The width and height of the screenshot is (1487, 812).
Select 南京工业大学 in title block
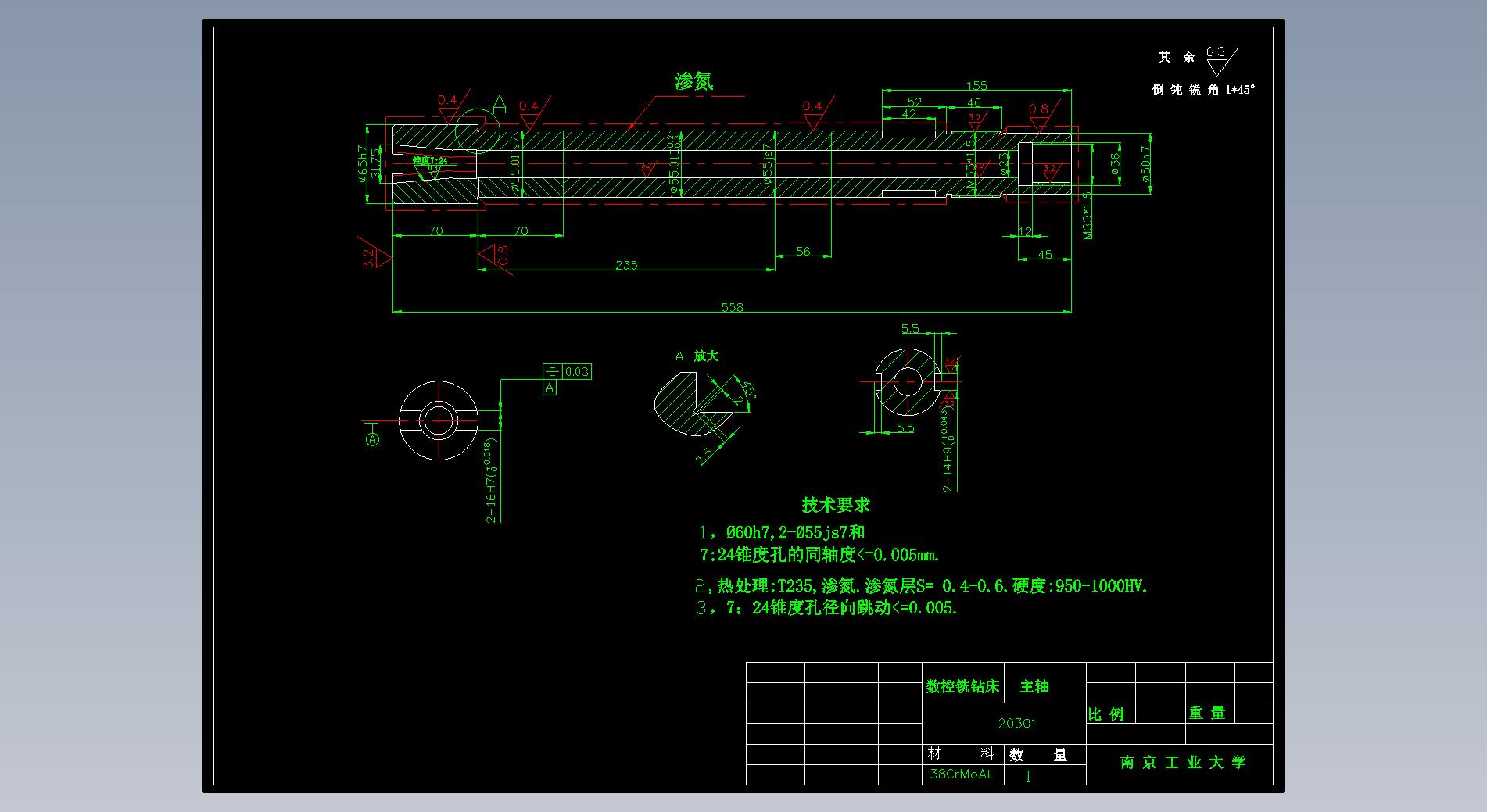click(1183, 762)
